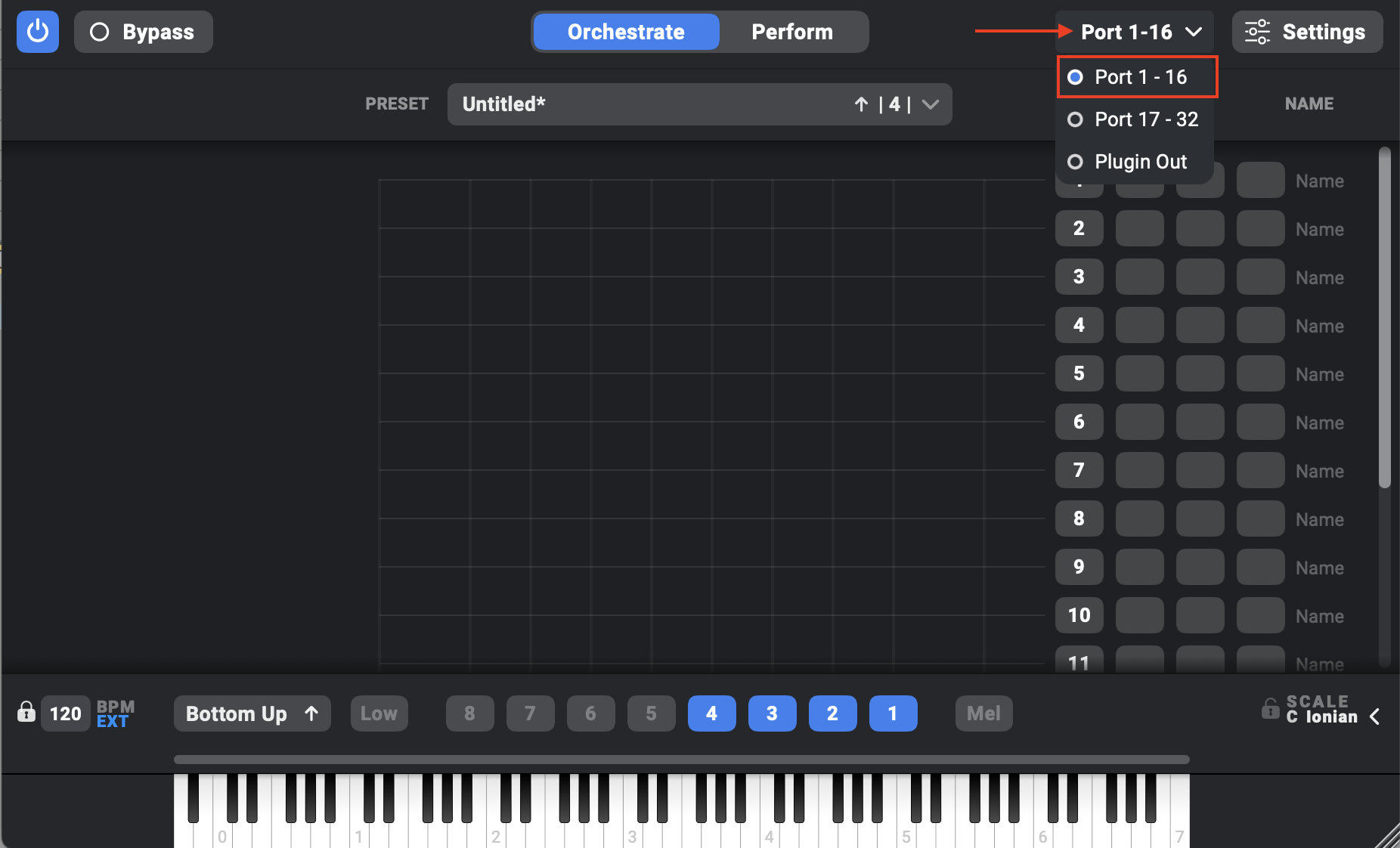Switch to the Perform tab
The image size is (1400, 848).
[791, 32]
